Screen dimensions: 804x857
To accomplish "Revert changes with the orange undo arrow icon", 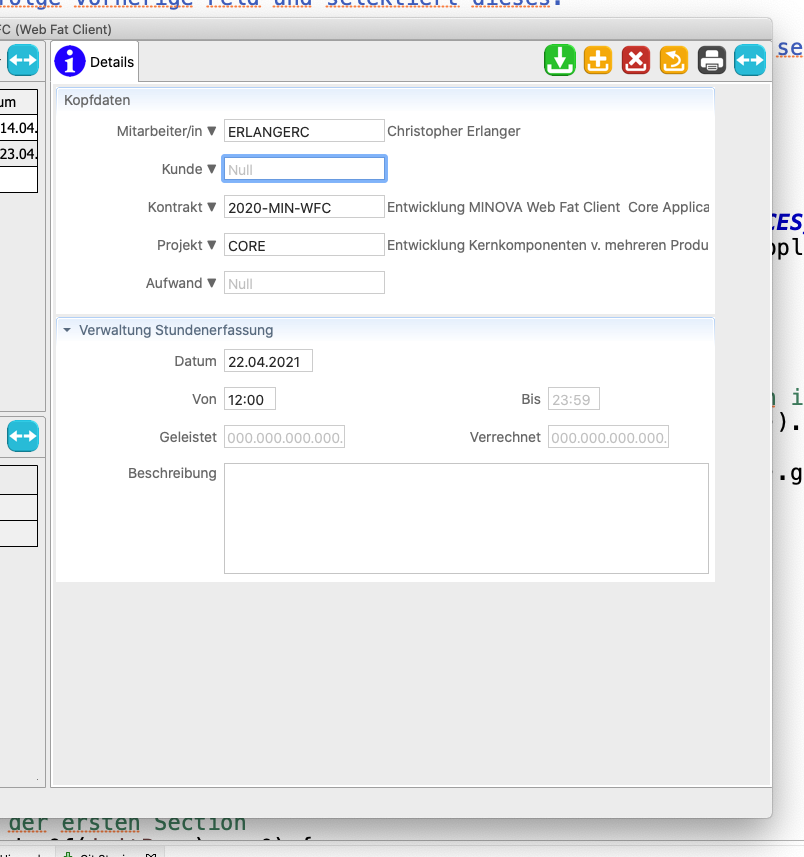I will (x=673, y=60).
